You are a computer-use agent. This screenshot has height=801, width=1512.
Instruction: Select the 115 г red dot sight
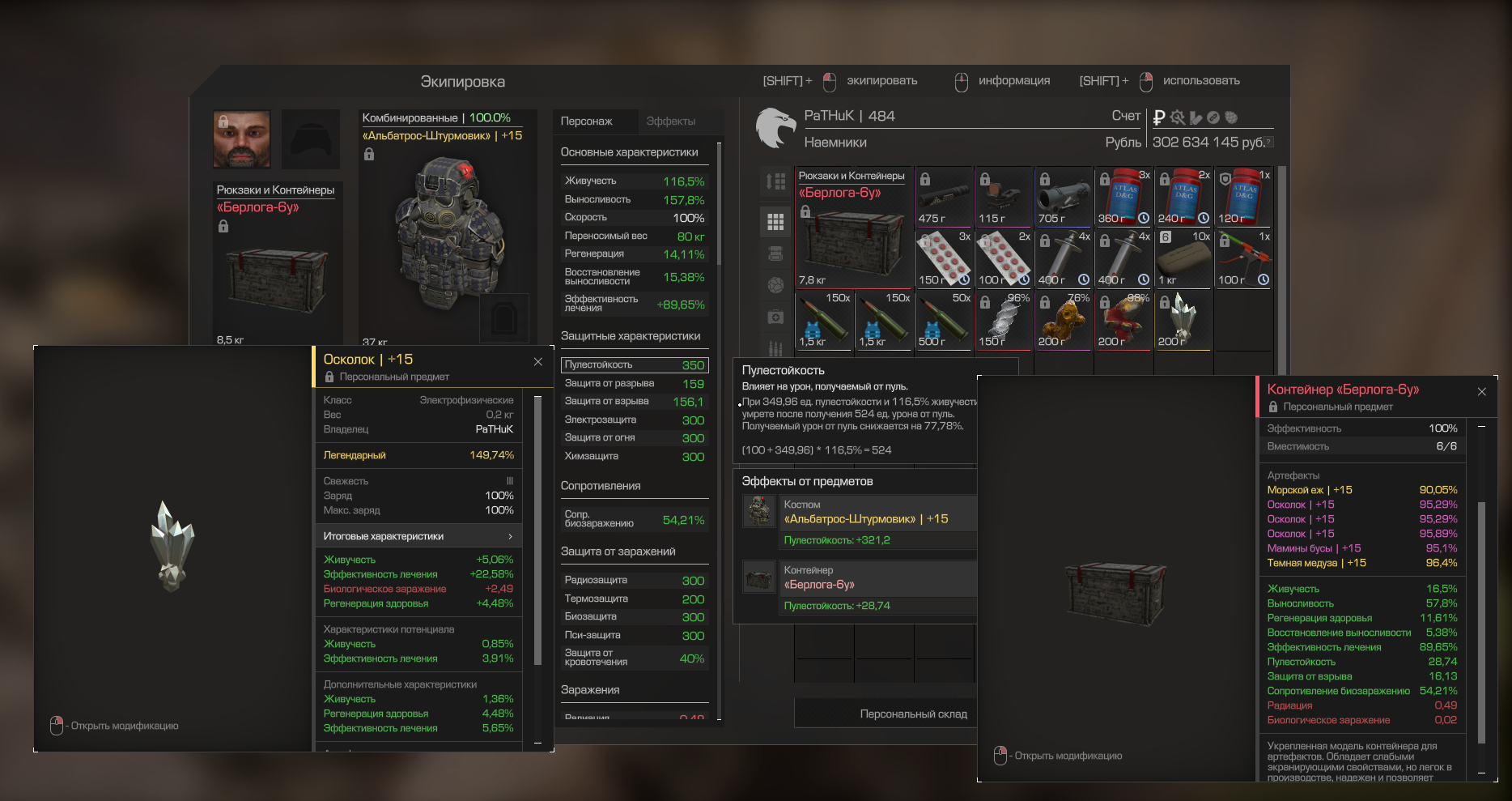1004,197
